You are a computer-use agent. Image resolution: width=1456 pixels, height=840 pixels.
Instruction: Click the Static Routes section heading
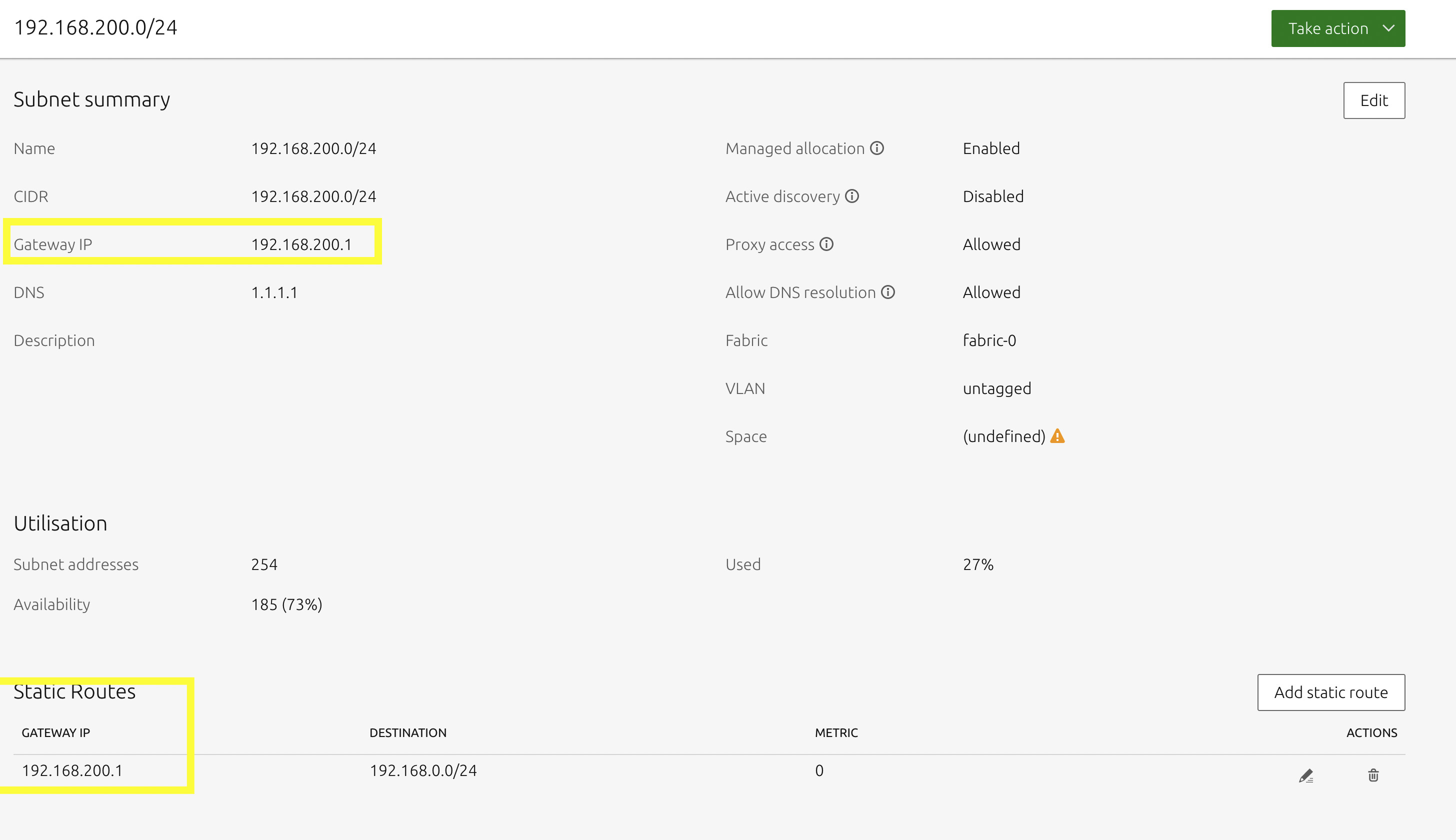coord(74,691)
